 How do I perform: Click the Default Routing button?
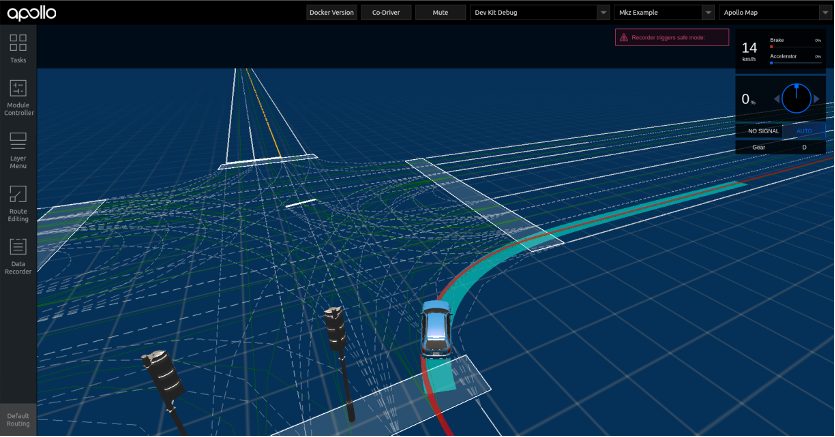click(x=18, y=419)
